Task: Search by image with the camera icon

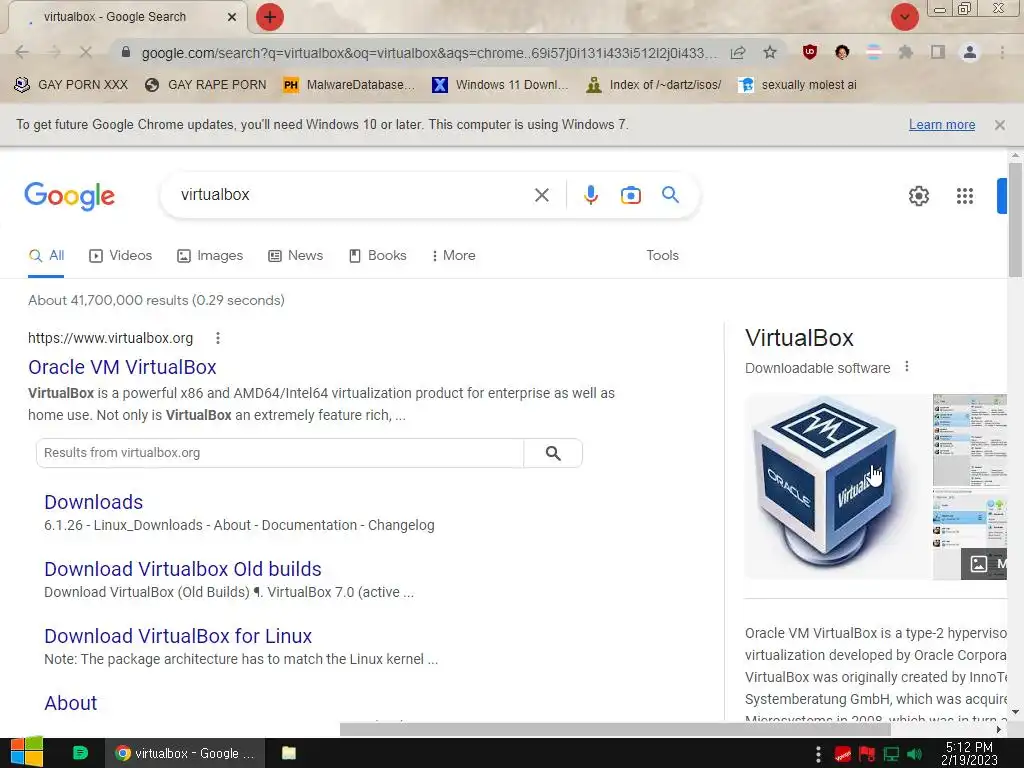Action: point(630,195)
